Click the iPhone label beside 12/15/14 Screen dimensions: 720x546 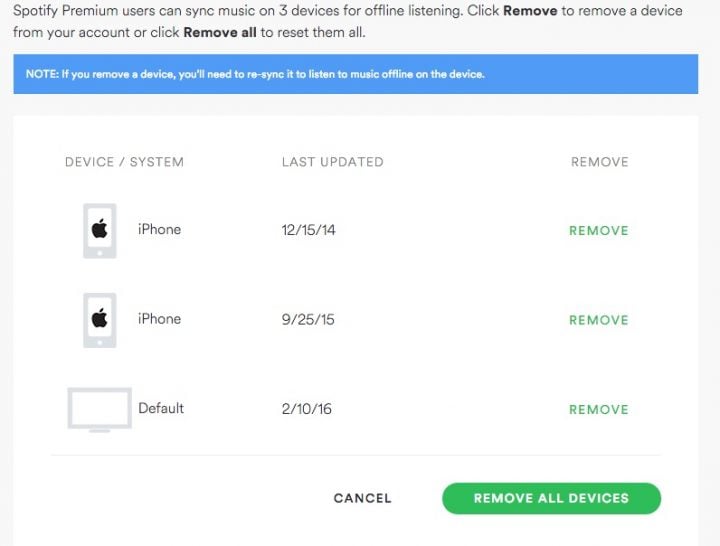pos(159,229)
